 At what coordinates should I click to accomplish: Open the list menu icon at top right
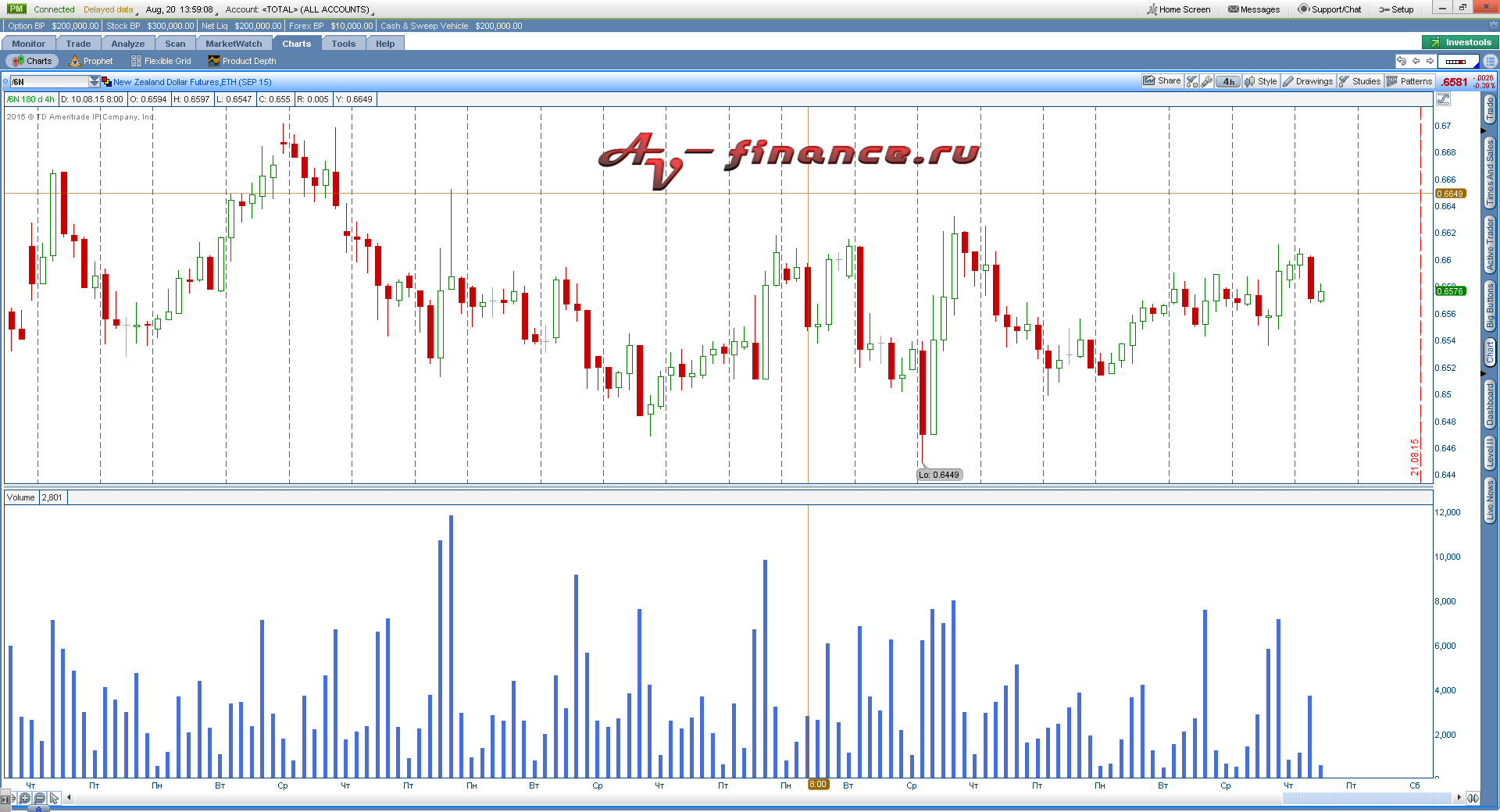pos(1491,61)
